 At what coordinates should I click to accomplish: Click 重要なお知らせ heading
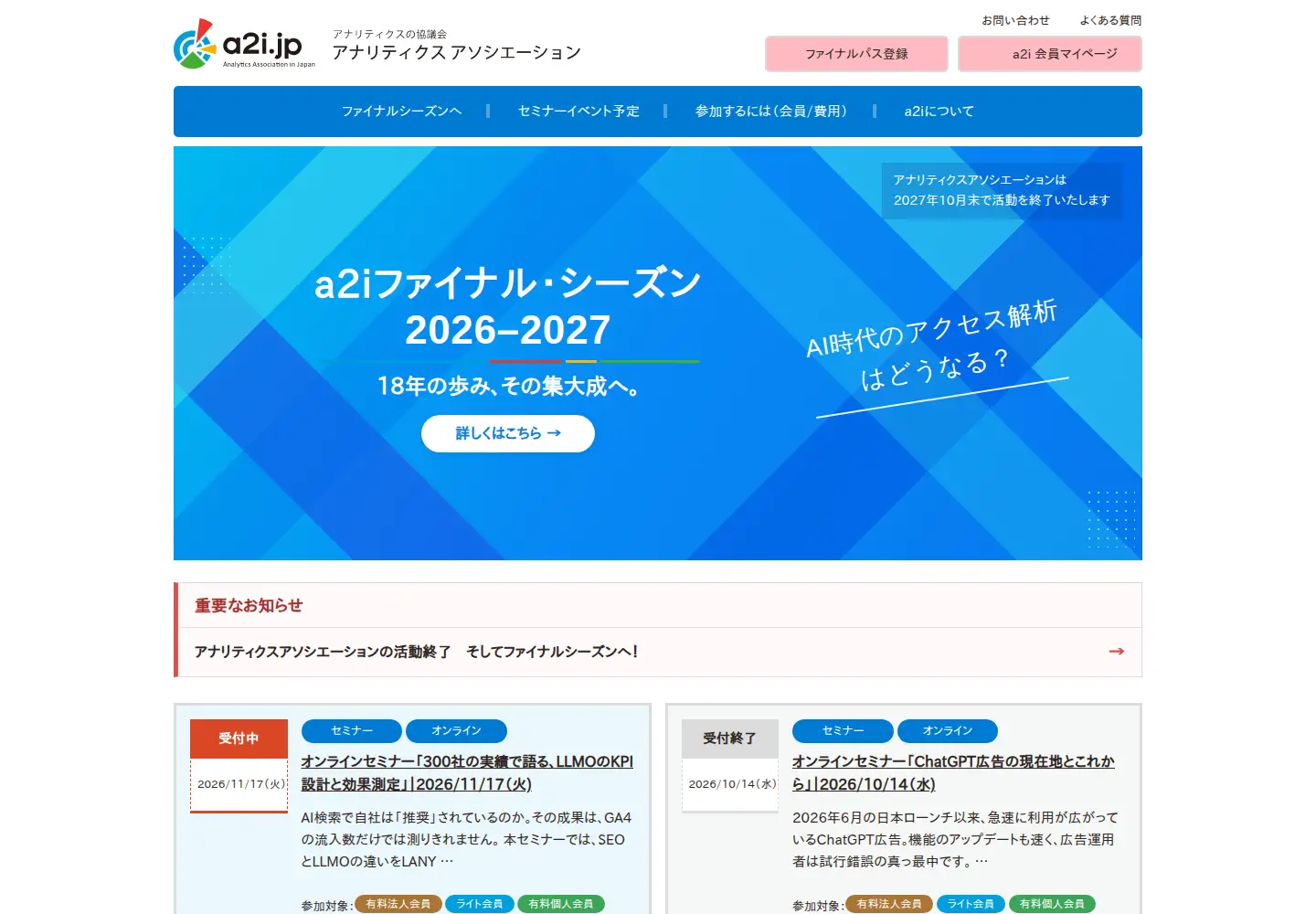pyautogui.click(x=249, y=605)
